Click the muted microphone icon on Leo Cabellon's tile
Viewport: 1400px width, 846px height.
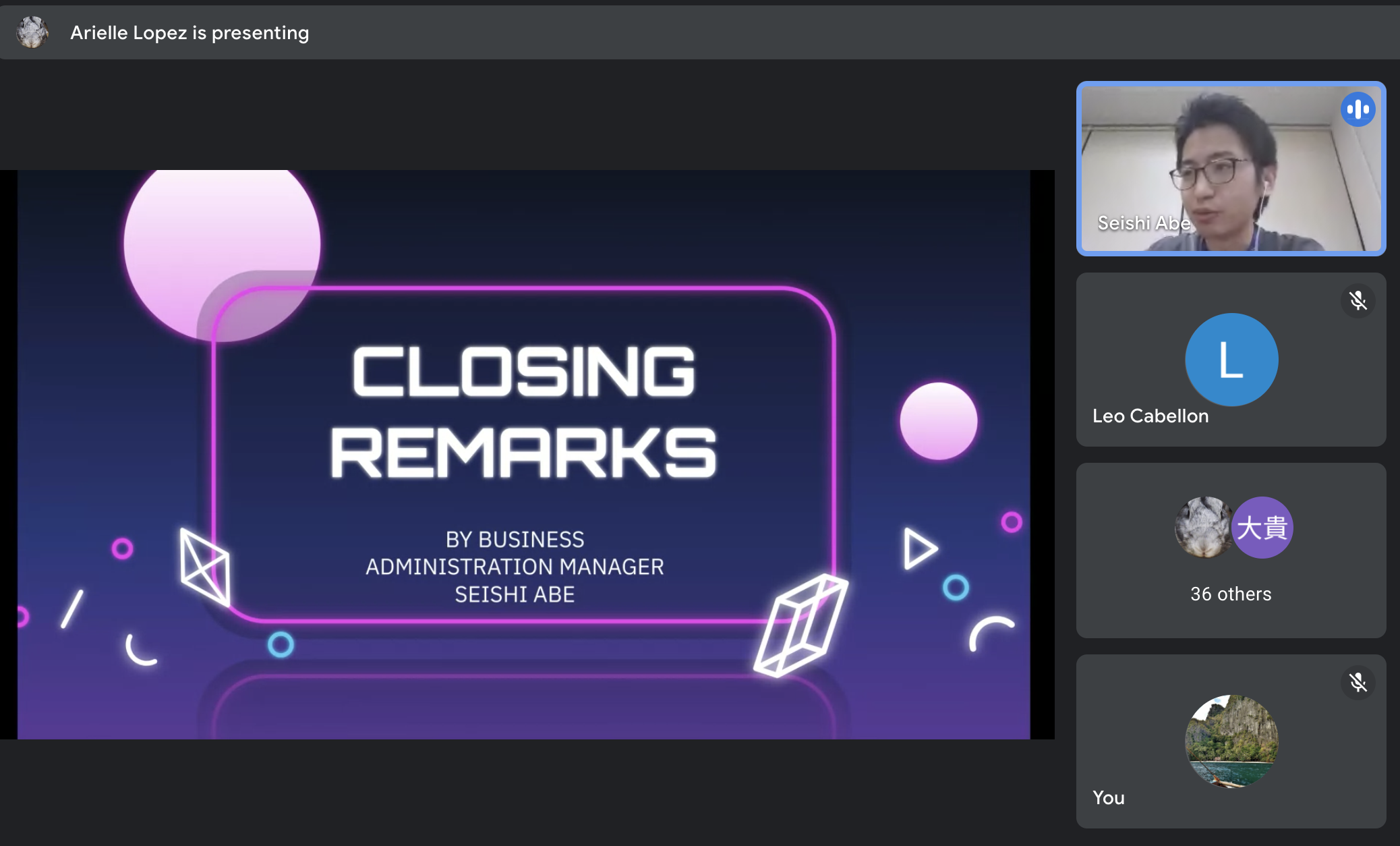pyautogui.click(x=1358, y=301)
